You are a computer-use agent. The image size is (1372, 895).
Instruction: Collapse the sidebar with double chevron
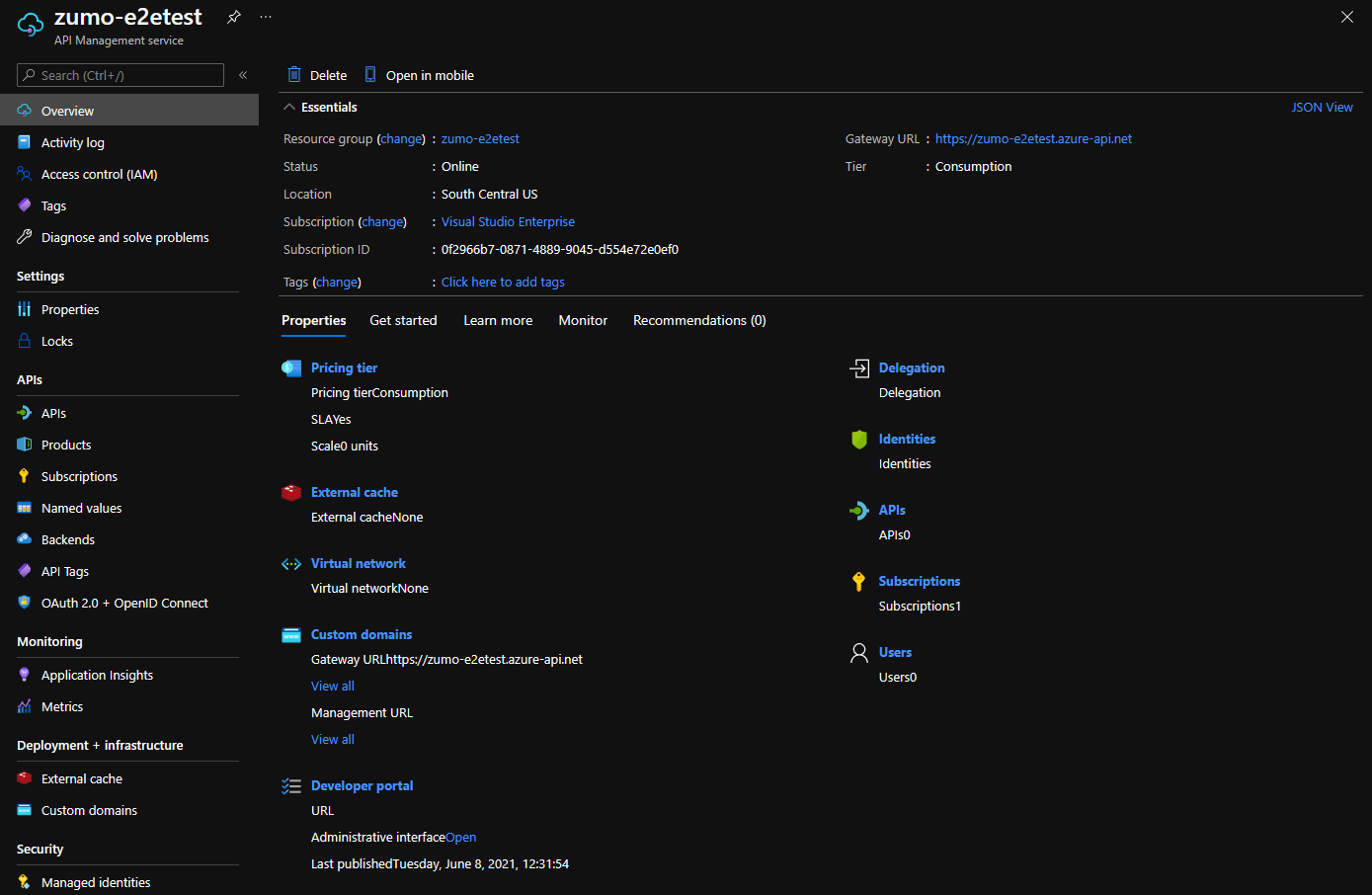pos(243,75)
